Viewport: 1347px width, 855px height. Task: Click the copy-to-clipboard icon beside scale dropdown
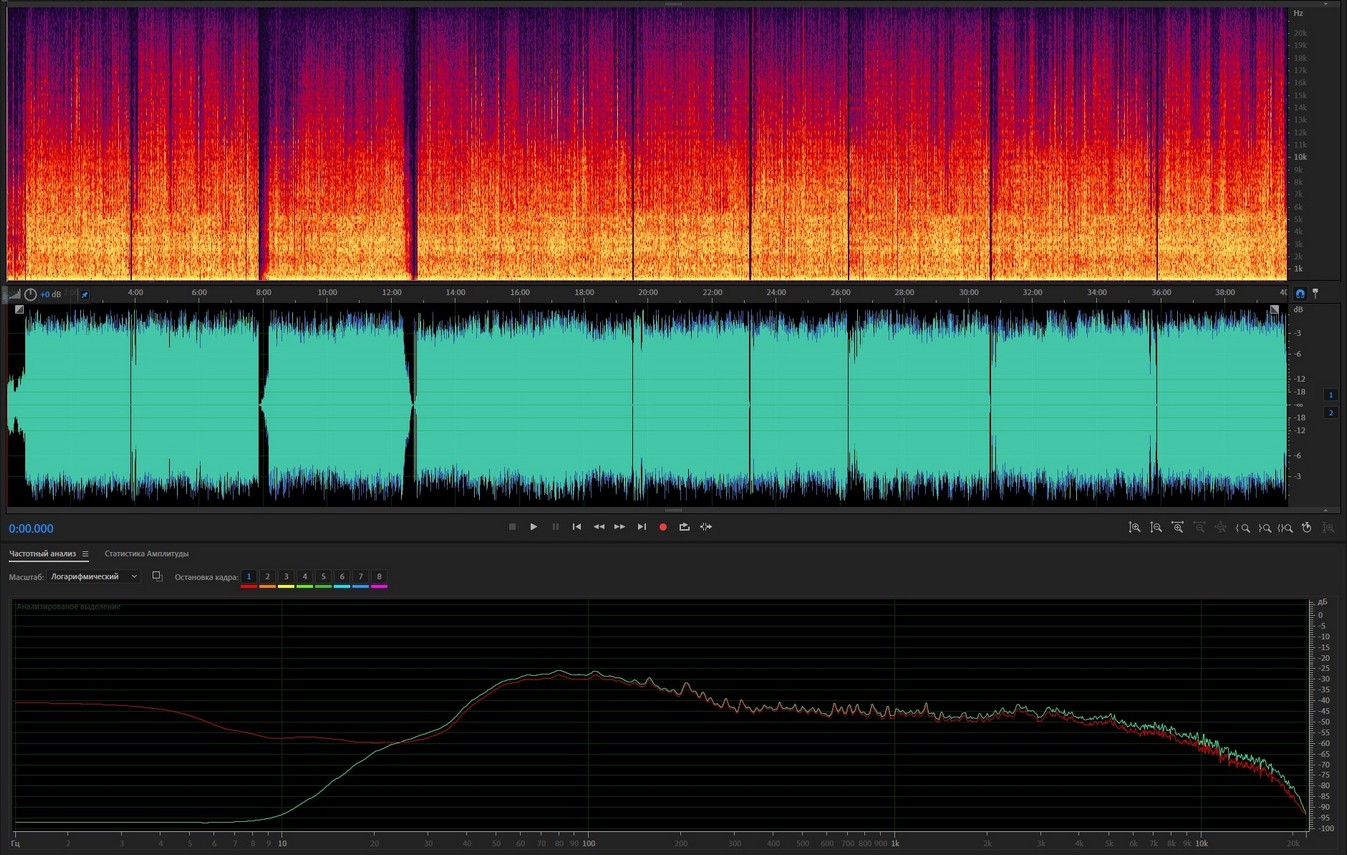(157, 577)
